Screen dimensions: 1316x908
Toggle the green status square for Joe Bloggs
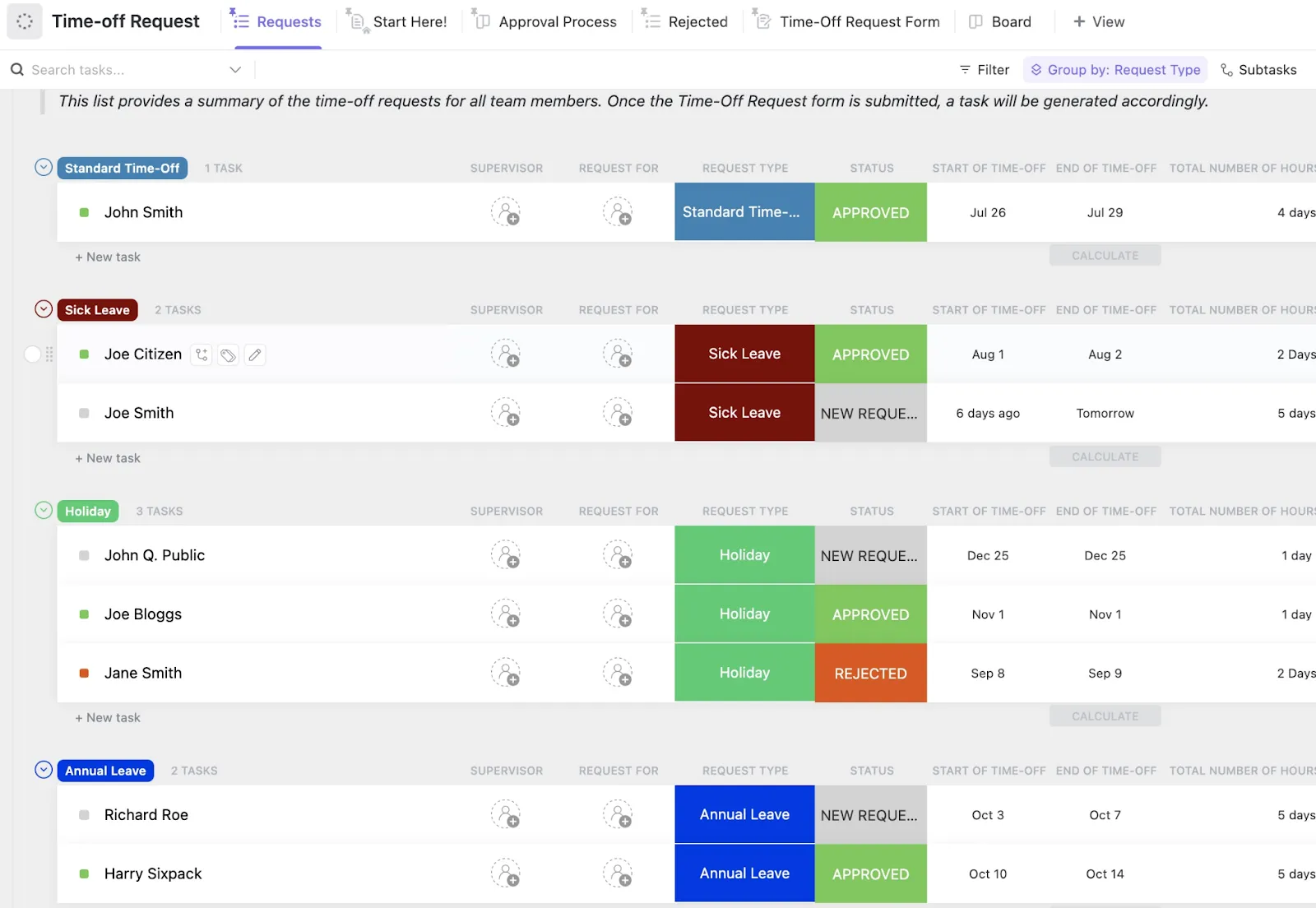[84, 614]
